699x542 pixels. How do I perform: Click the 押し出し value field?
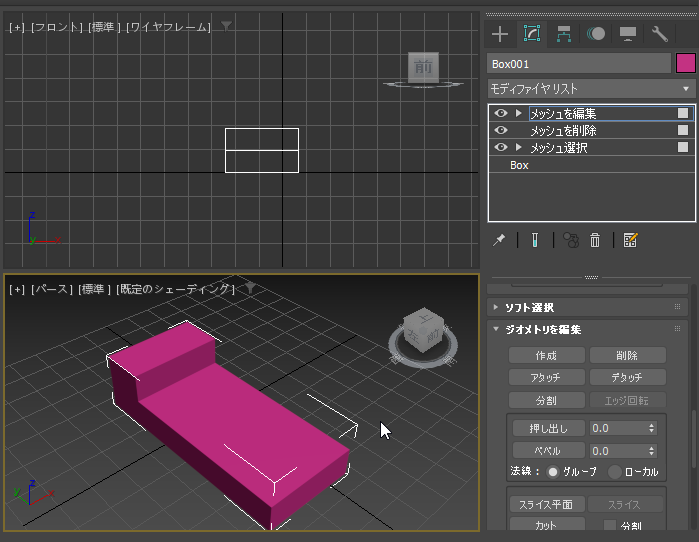(617, 428)
